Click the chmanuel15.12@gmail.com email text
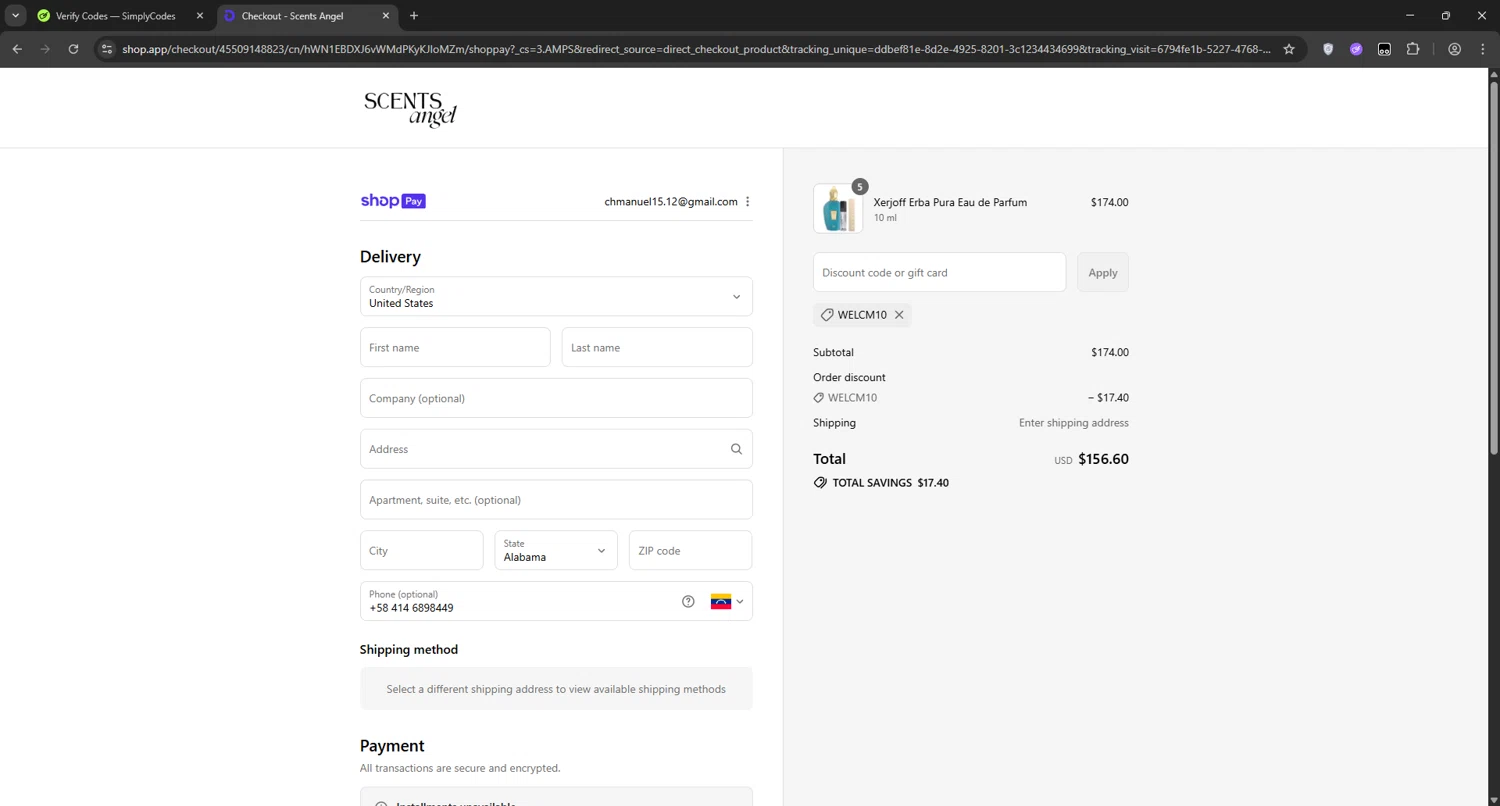 [671, 202]
